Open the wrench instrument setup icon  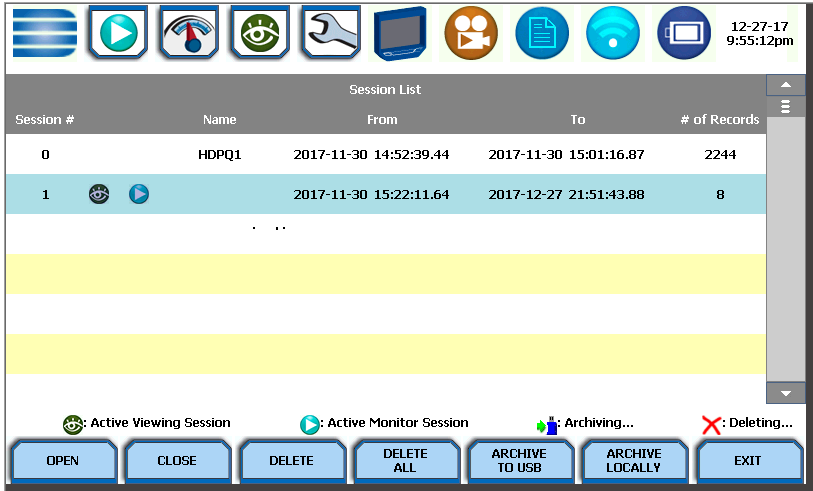(x=331, y=34)
